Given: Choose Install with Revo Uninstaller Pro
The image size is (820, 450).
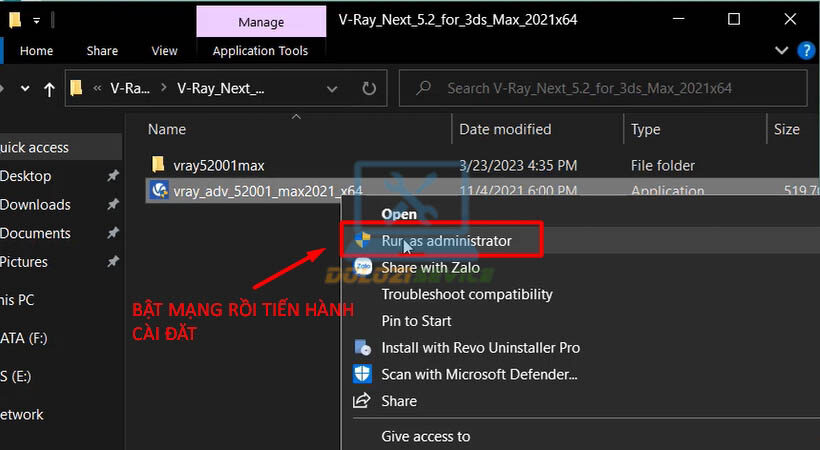Looking at the screenshot, I should 481,347.
